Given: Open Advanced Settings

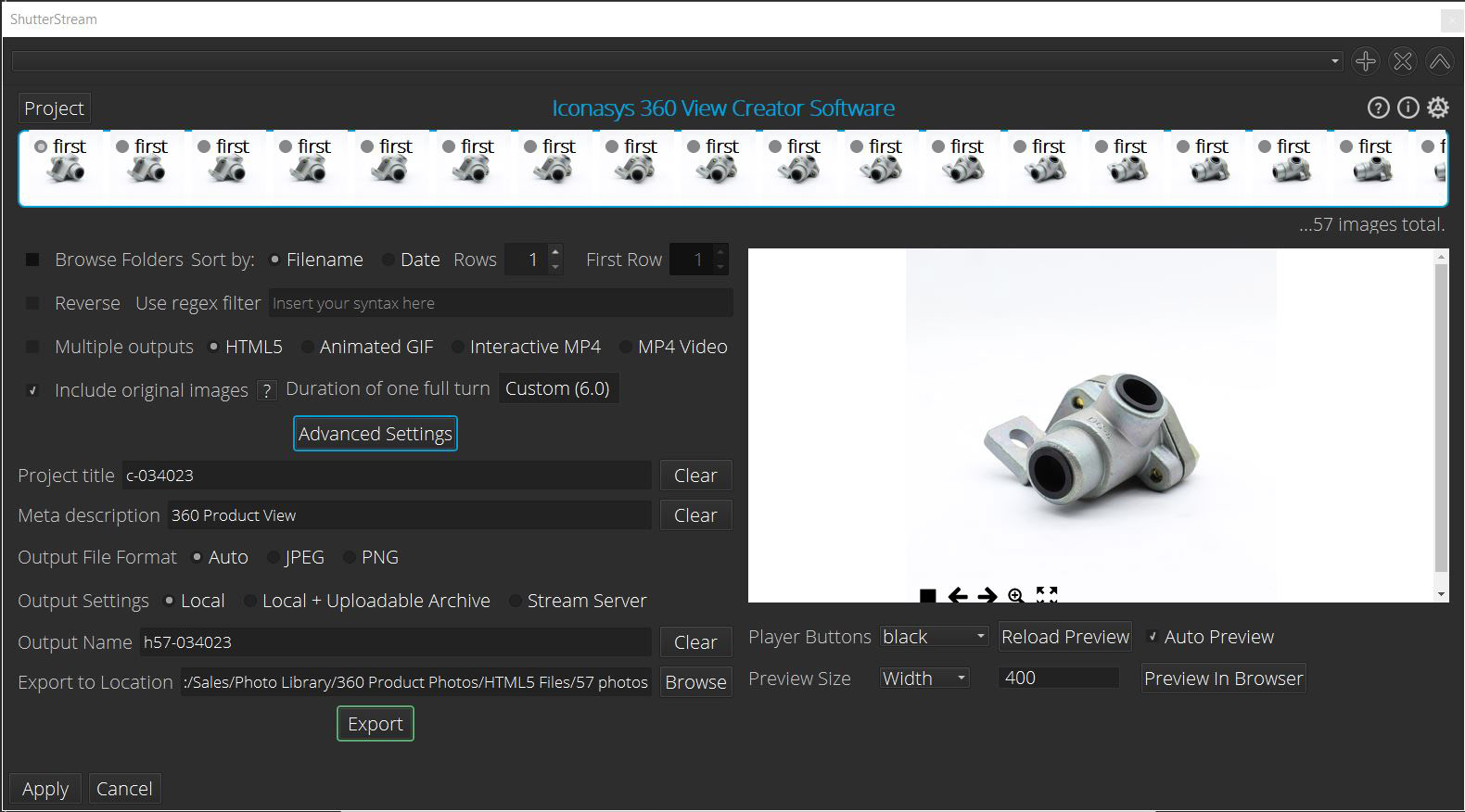Looking at the screenshot, I should tap(376, 434).
